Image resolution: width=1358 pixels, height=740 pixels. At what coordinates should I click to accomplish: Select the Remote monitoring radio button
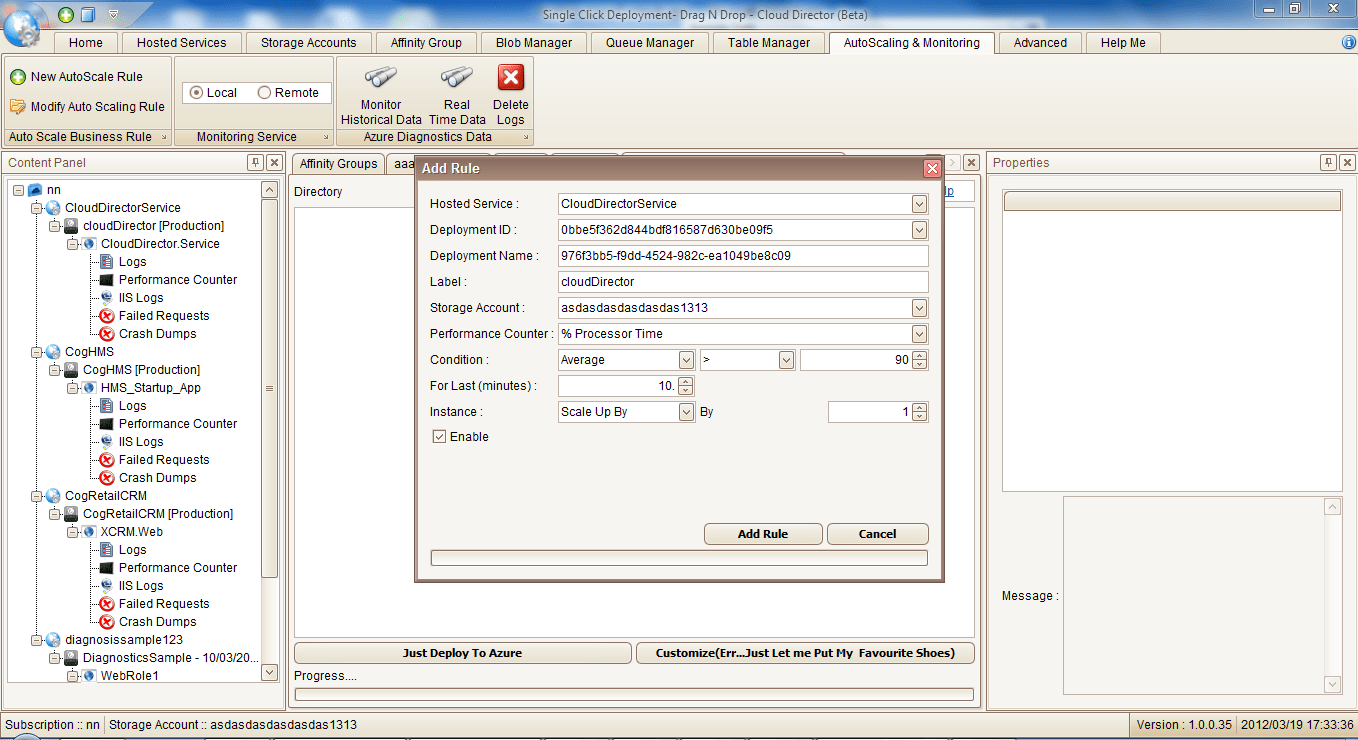pyautogui.click(x=265, y=93)
